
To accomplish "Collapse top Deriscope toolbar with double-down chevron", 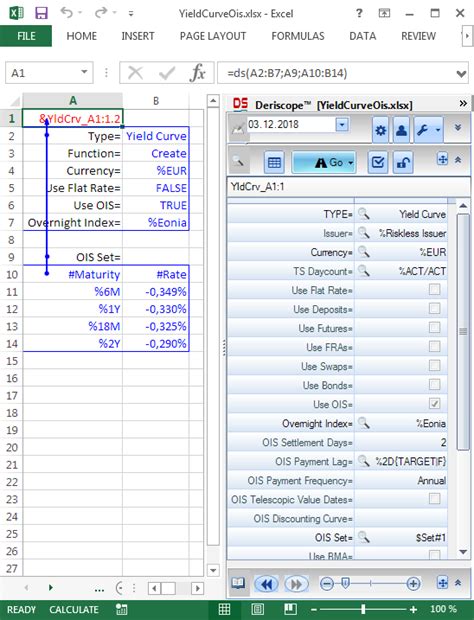I will click(x=458, y=127).
